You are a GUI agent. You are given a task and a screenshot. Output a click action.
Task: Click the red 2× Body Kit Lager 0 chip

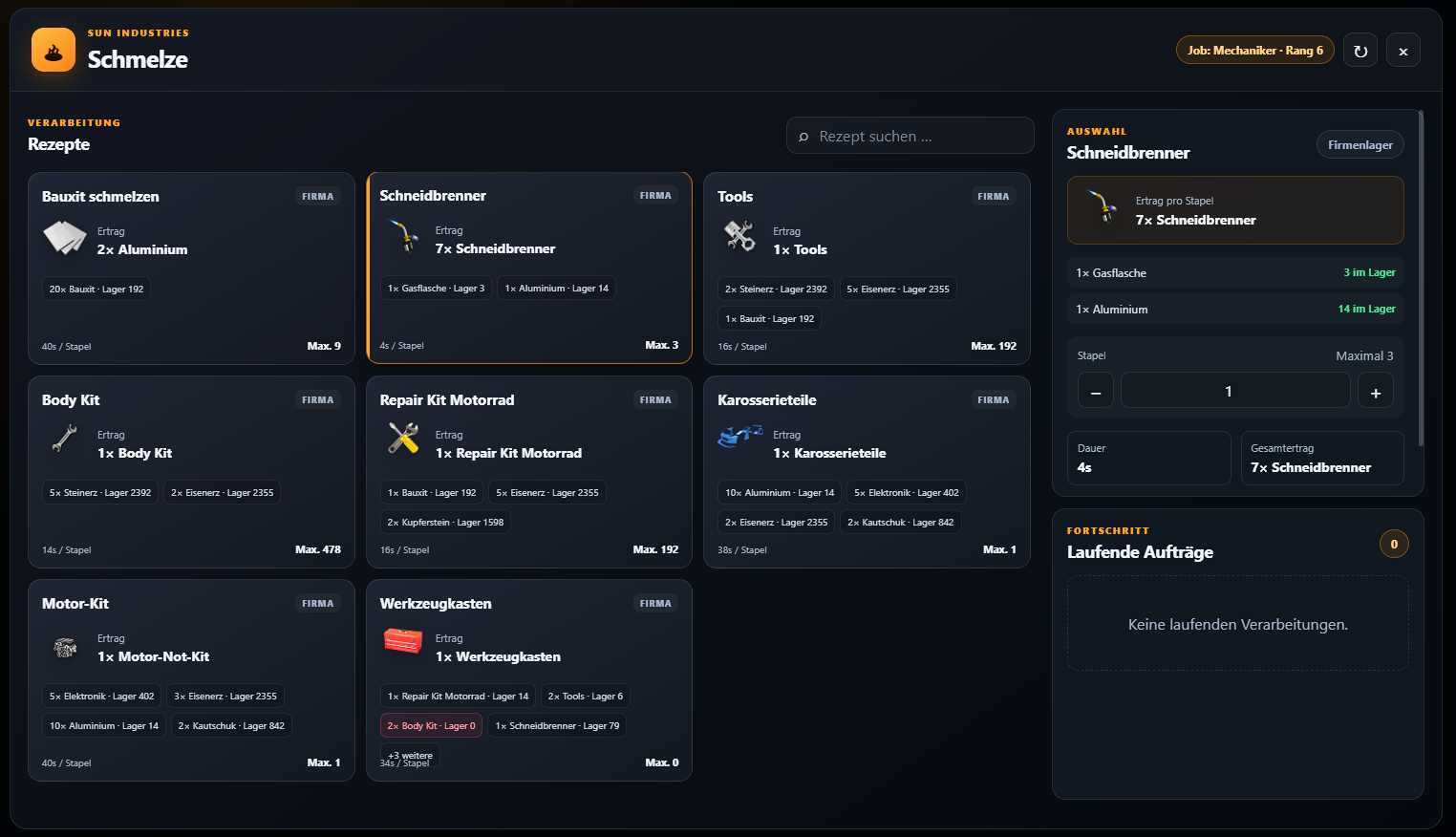tap(431, 726)
